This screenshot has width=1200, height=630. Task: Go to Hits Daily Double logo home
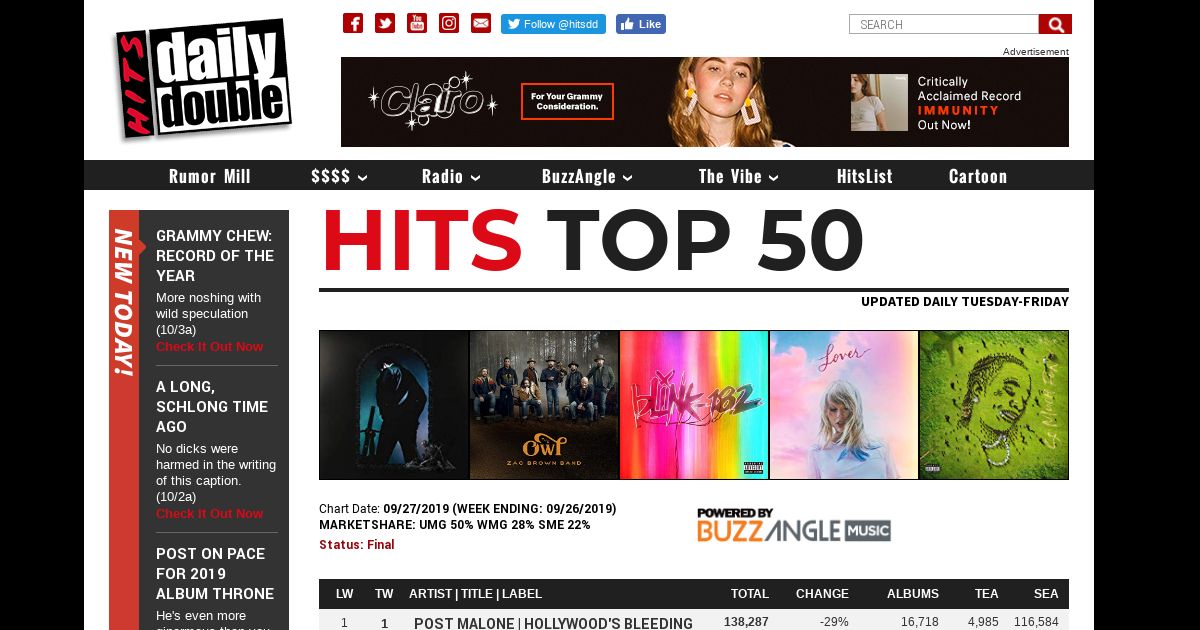click(x=203, y=78)
